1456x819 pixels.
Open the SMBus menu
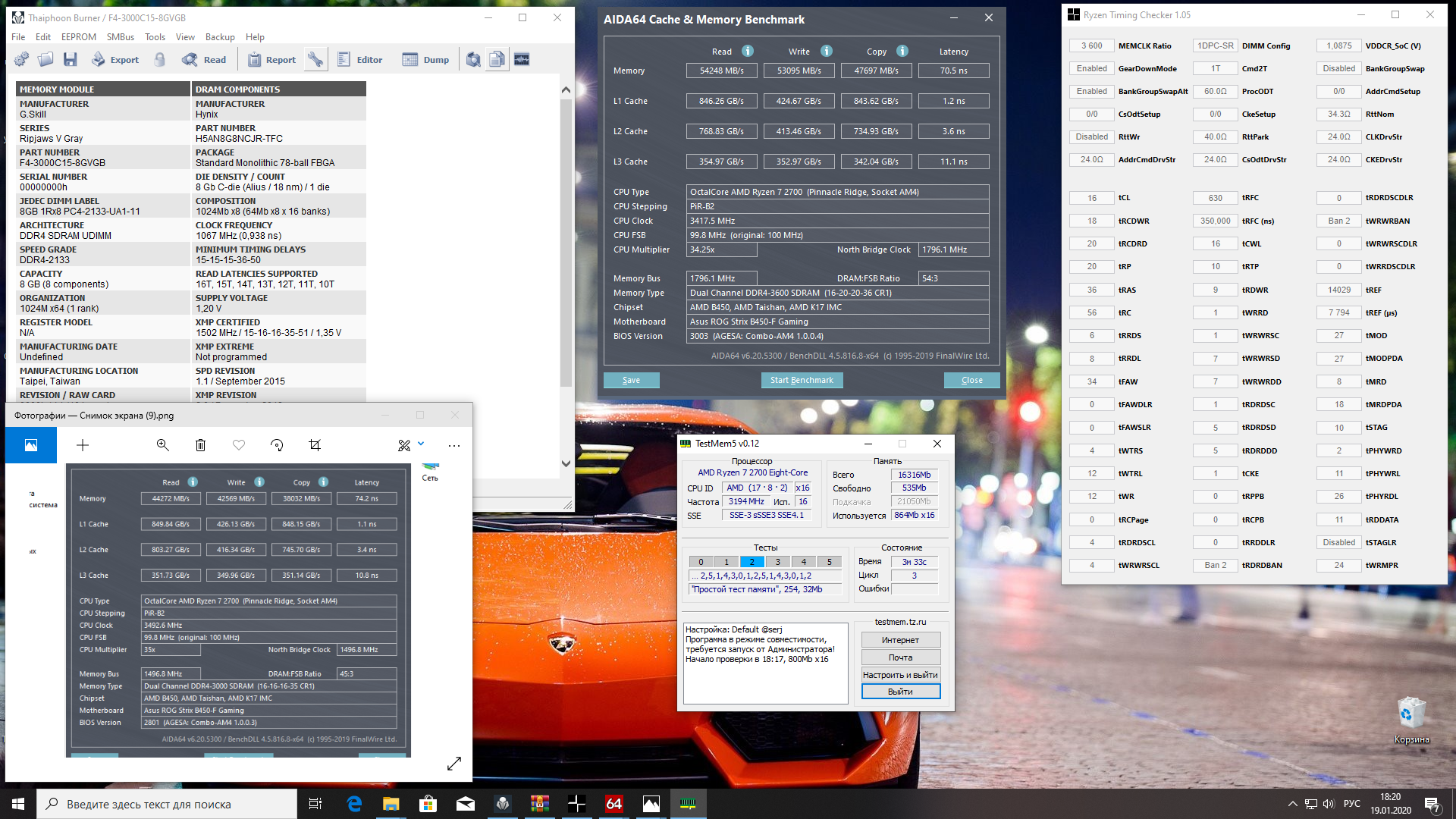(x=121, y=36)
